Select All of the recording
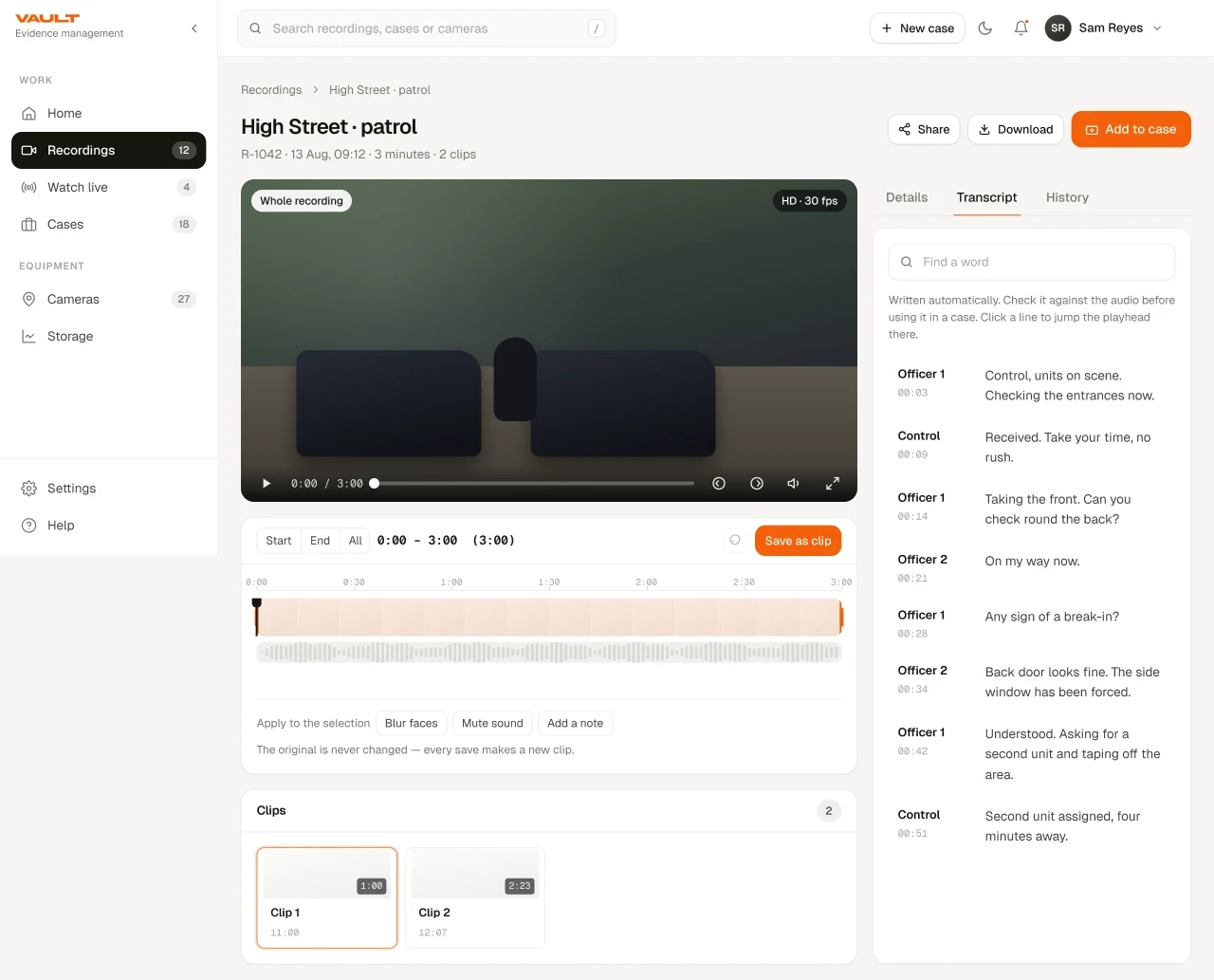1214x980 pixels. pyautogui.click(x=356, y=541)
